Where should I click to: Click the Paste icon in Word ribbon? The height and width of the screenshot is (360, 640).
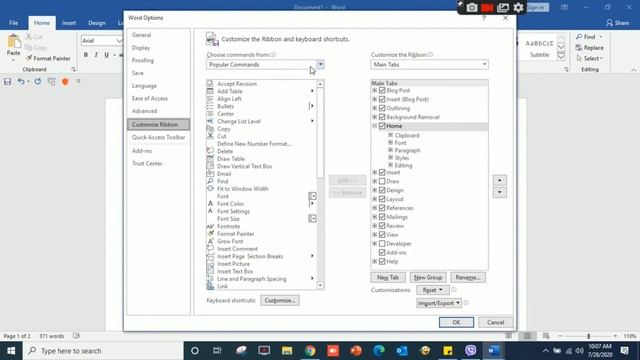click(13, 42)
